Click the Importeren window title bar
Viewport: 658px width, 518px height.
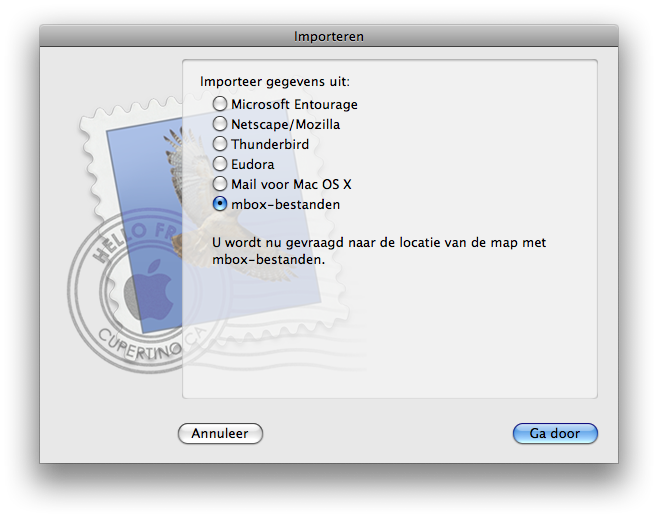(328, 36)
